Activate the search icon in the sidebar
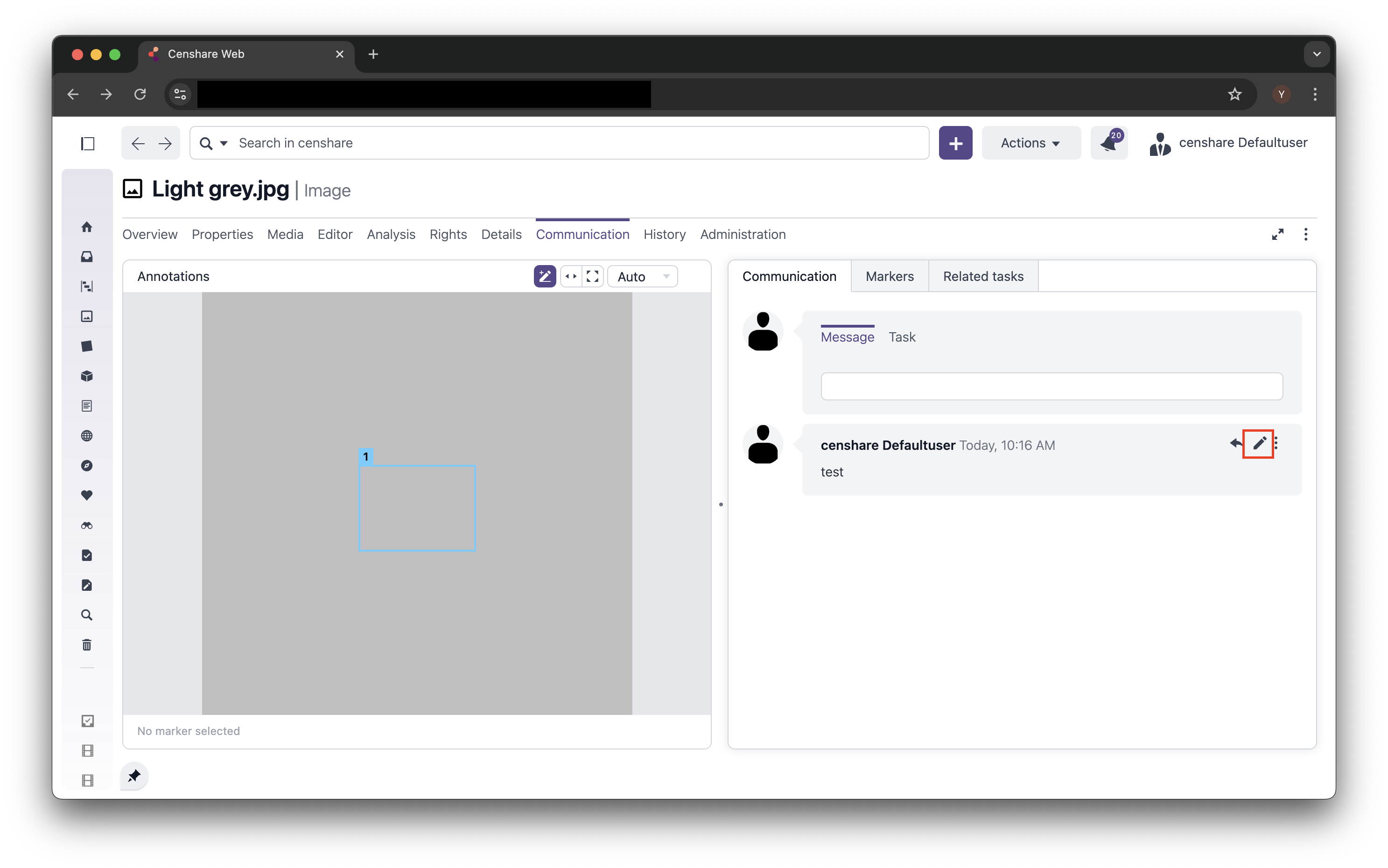The width and height of the screenshot is (1388, 868). pyautogui.click(x=87, y=614)
